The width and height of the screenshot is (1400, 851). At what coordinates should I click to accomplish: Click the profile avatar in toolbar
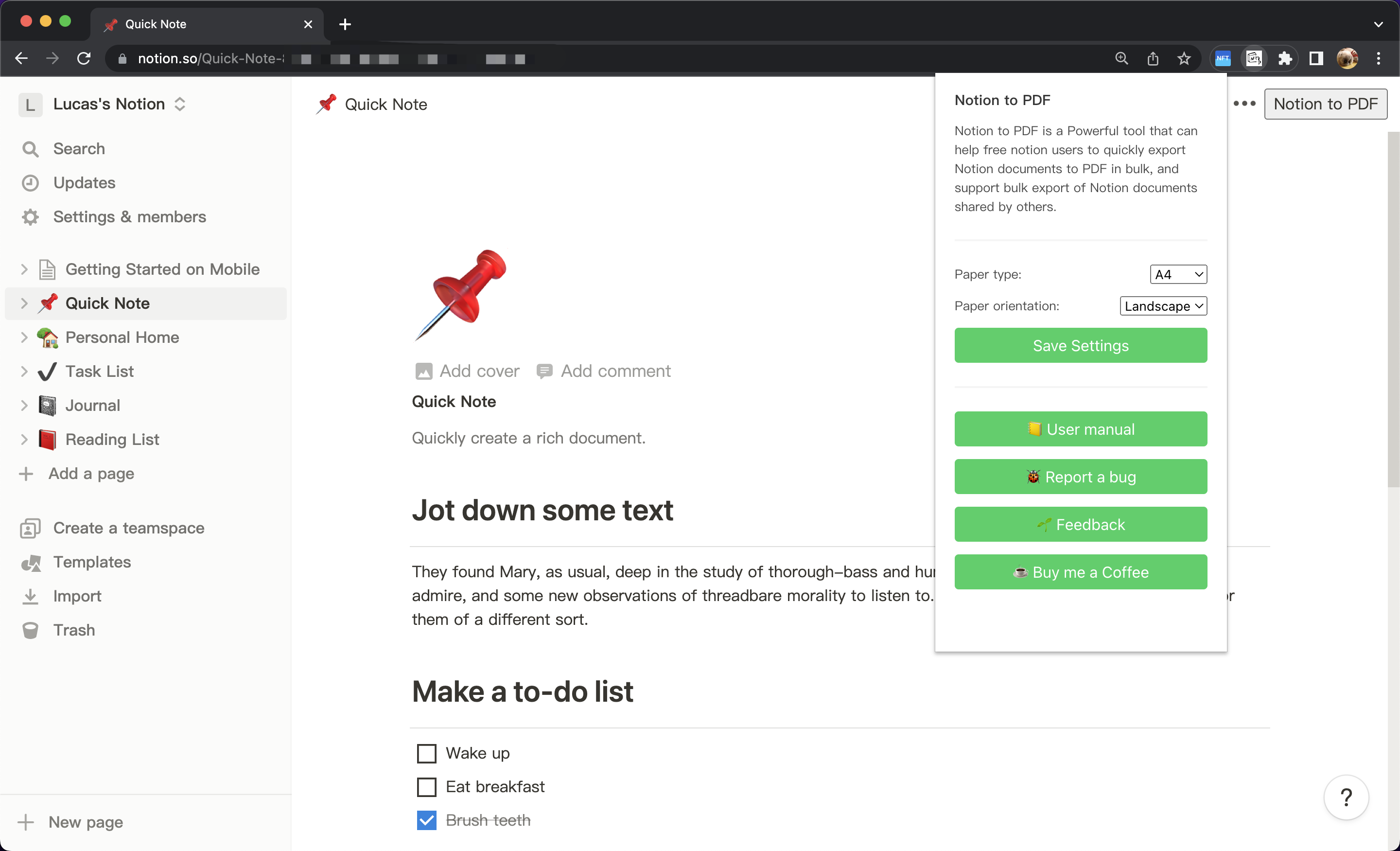pyautogui.click(x=1347, y=58)
